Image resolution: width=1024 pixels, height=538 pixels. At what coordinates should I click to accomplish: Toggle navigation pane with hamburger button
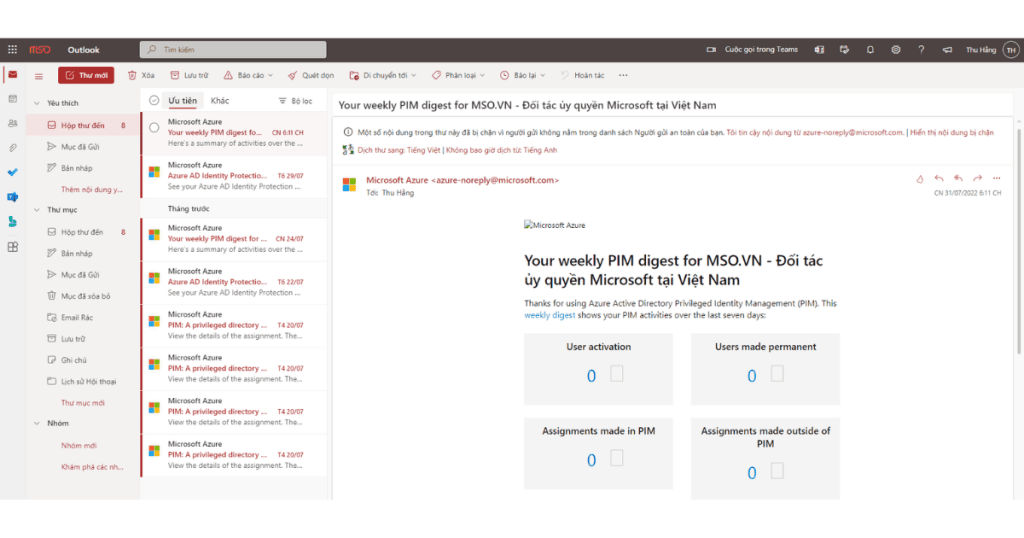[x=39, y=75]
